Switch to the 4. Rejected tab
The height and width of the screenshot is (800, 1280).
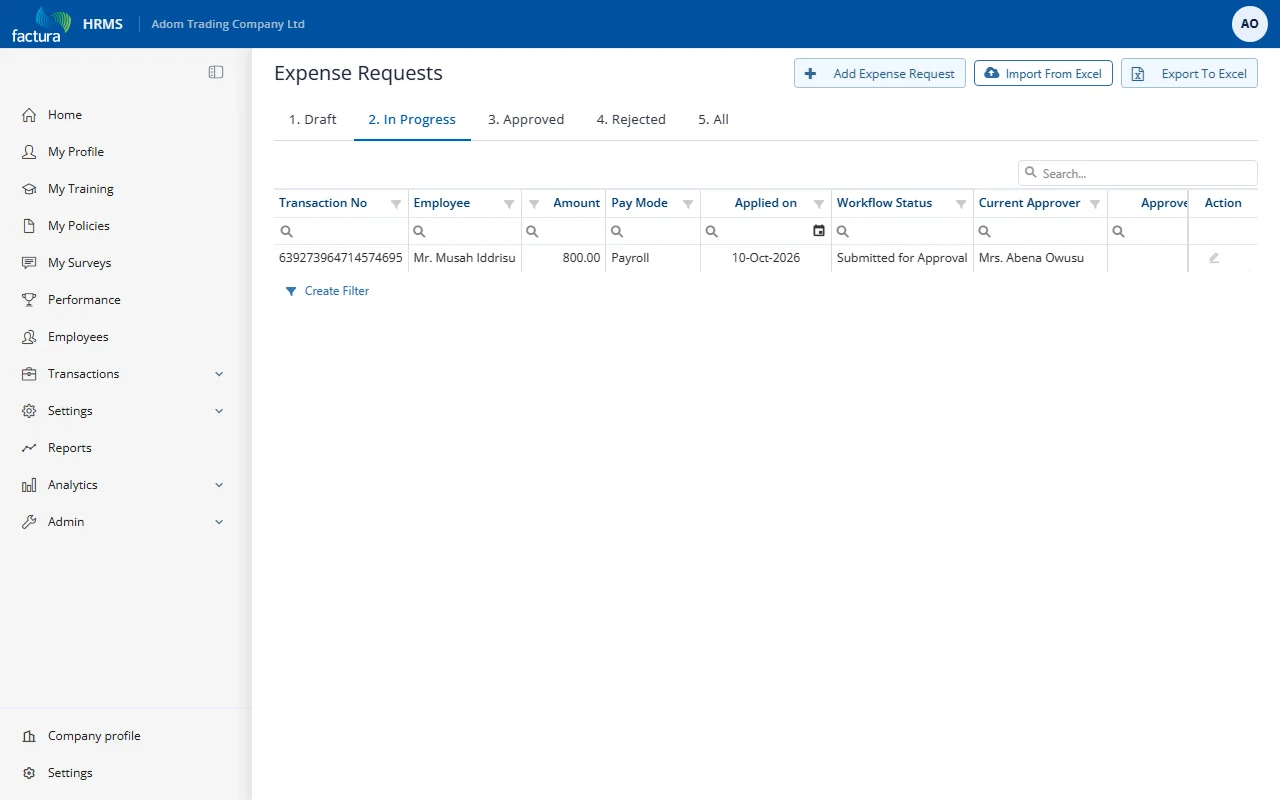tap(631, 120)
